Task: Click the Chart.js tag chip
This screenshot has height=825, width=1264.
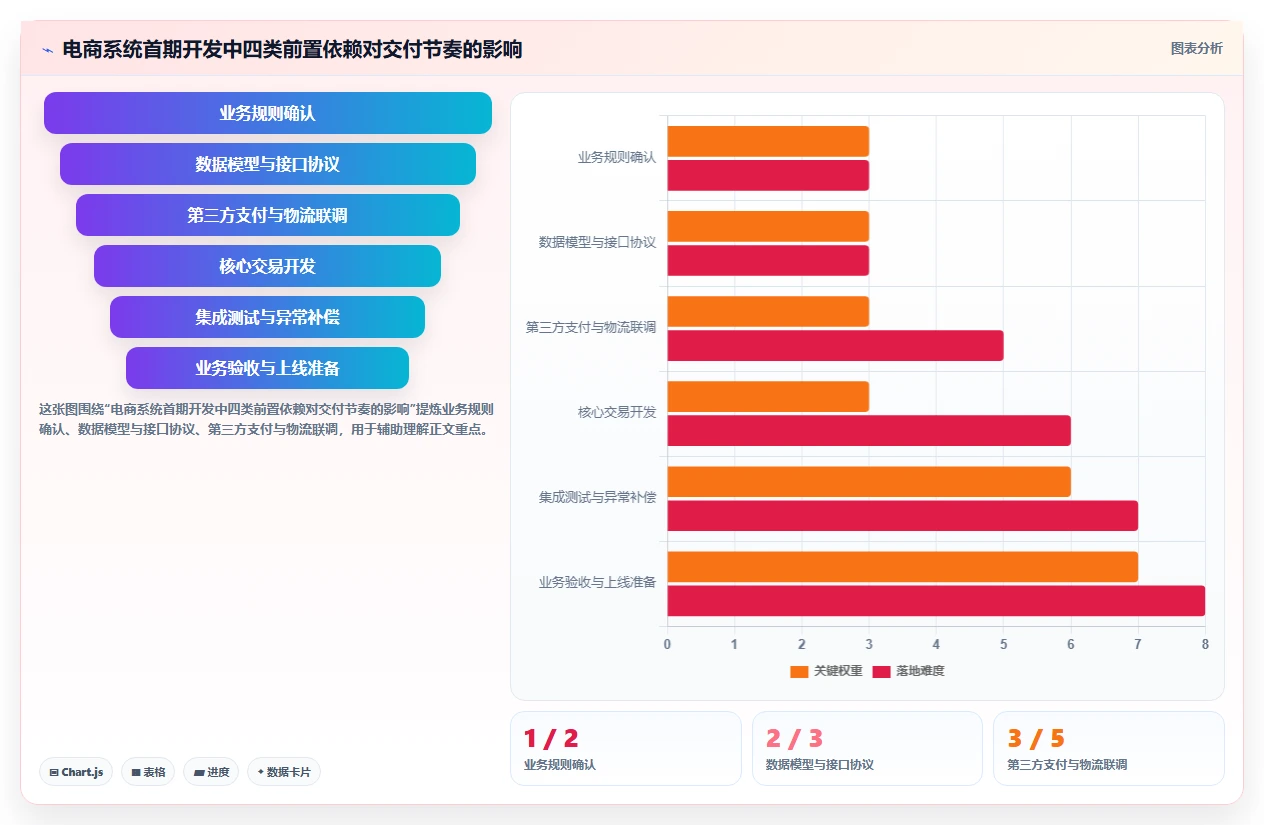Action: tap(76, 772)
